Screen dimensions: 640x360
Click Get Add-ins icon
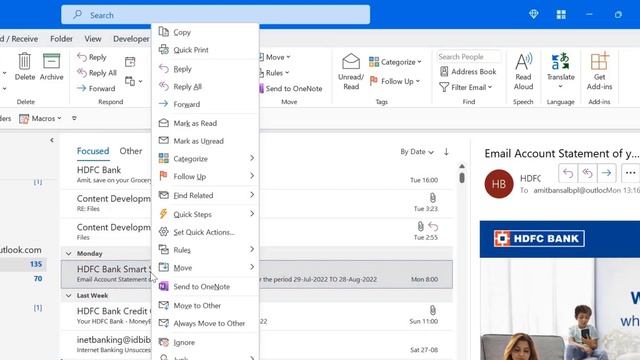point(599,61)
